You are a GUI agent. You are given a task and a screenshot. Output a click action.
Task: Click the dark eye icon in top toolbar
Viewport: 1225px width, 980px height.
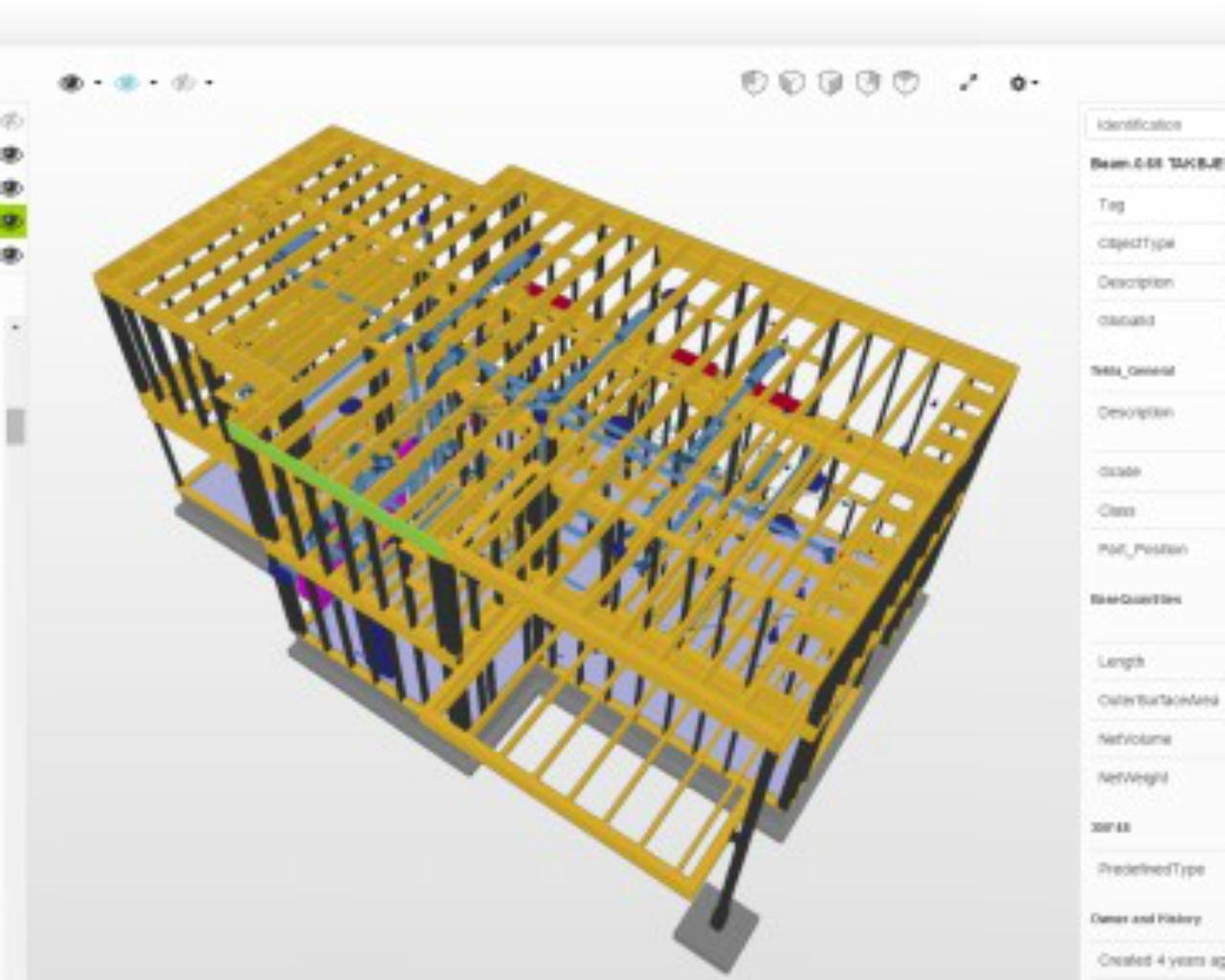71,83
